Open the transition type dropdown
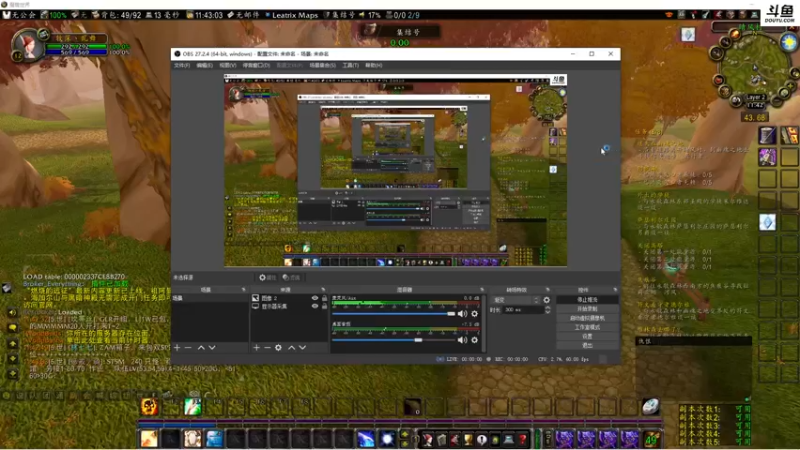The height and width of the screenshot is (450, 800). 515,300
